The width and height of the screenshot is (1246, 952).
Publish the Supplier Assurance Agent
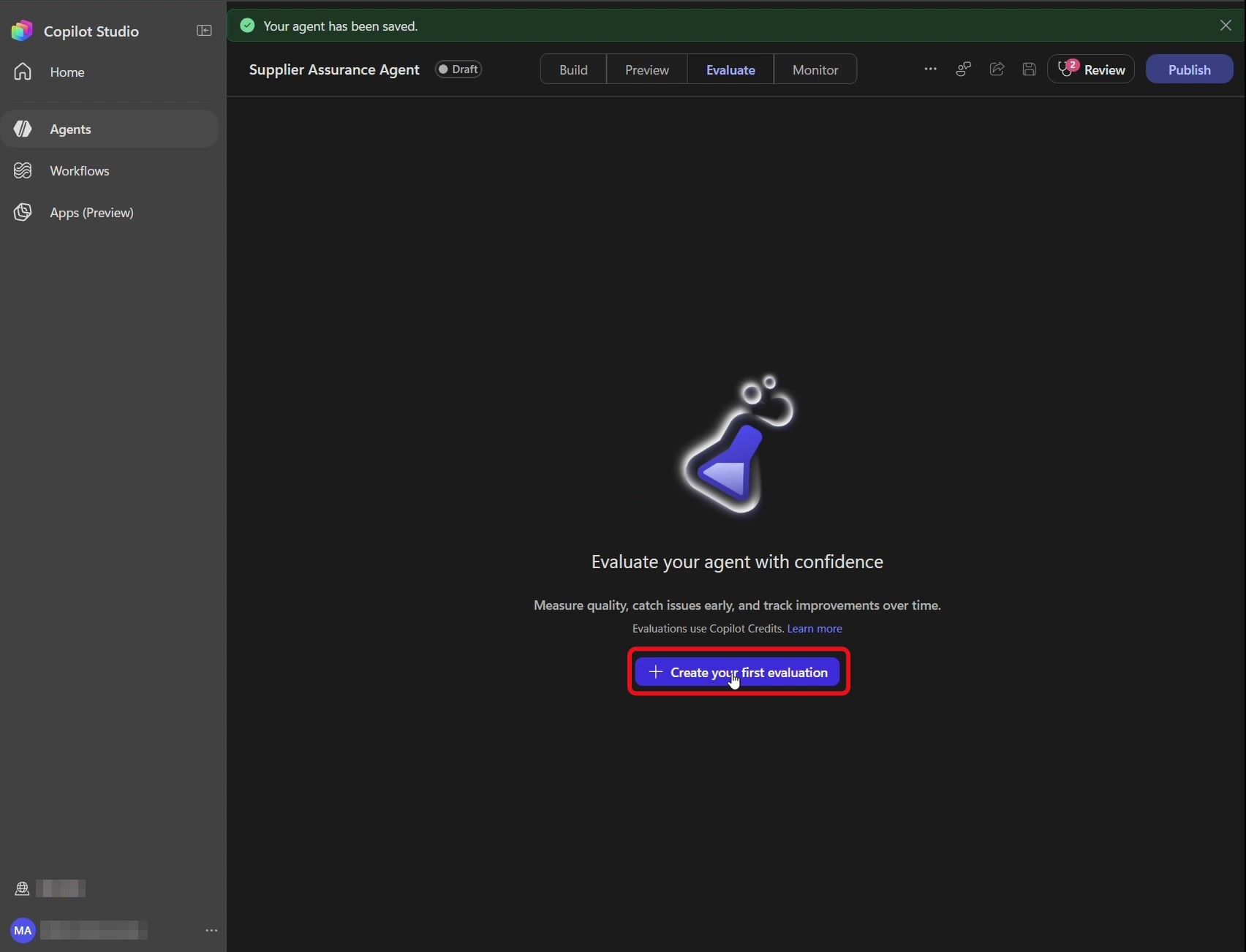pyautogui.click(x=1189, y=69)
